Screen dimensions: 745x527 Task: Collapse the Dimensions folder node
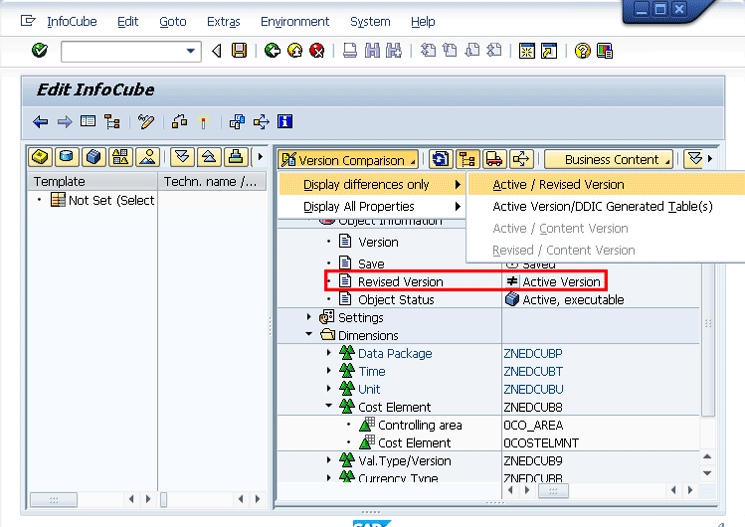(312, 336)
